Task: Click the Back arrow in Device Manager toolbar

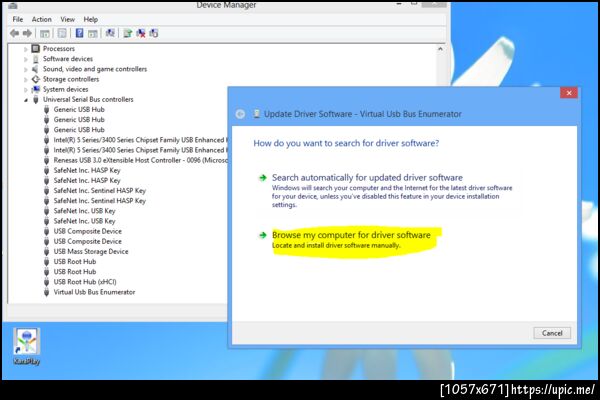Action: pos(15,33)
